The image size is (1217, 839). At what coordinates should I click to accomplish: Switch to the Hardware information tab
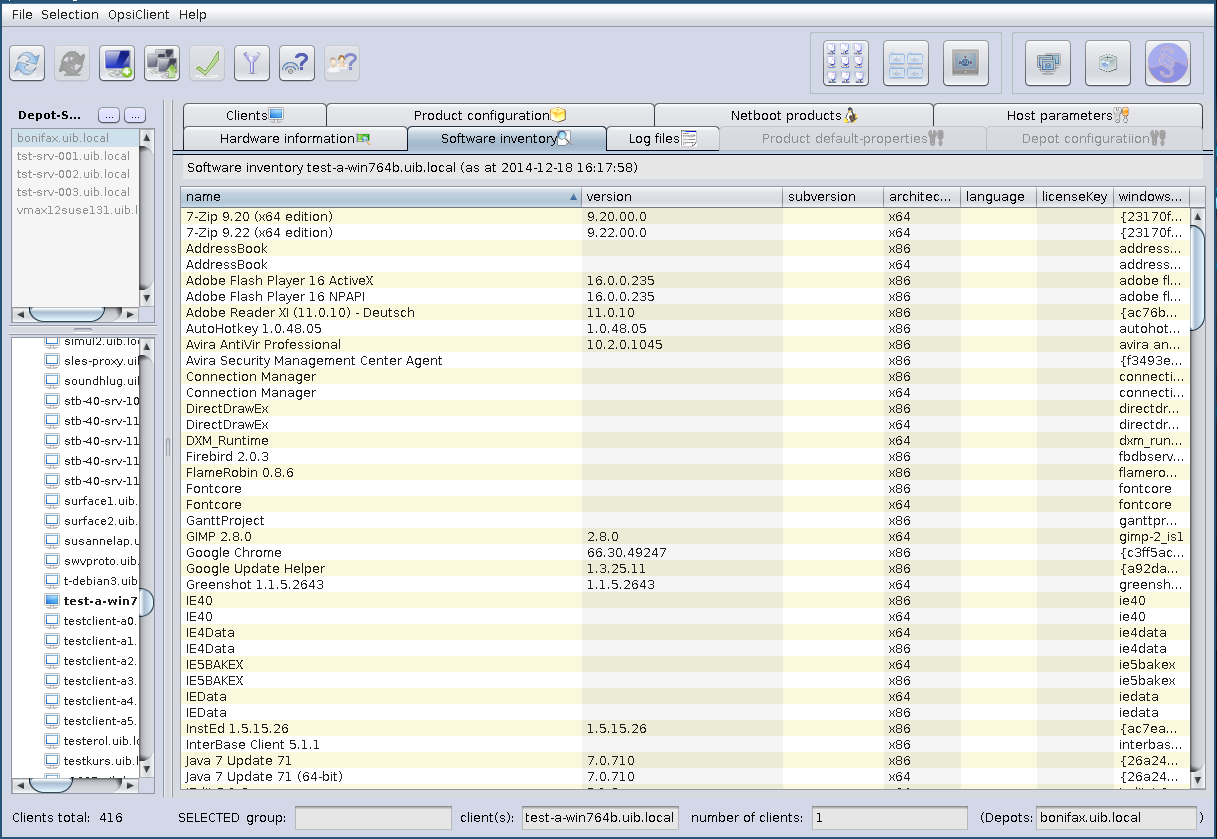click(x=295, y=139)
